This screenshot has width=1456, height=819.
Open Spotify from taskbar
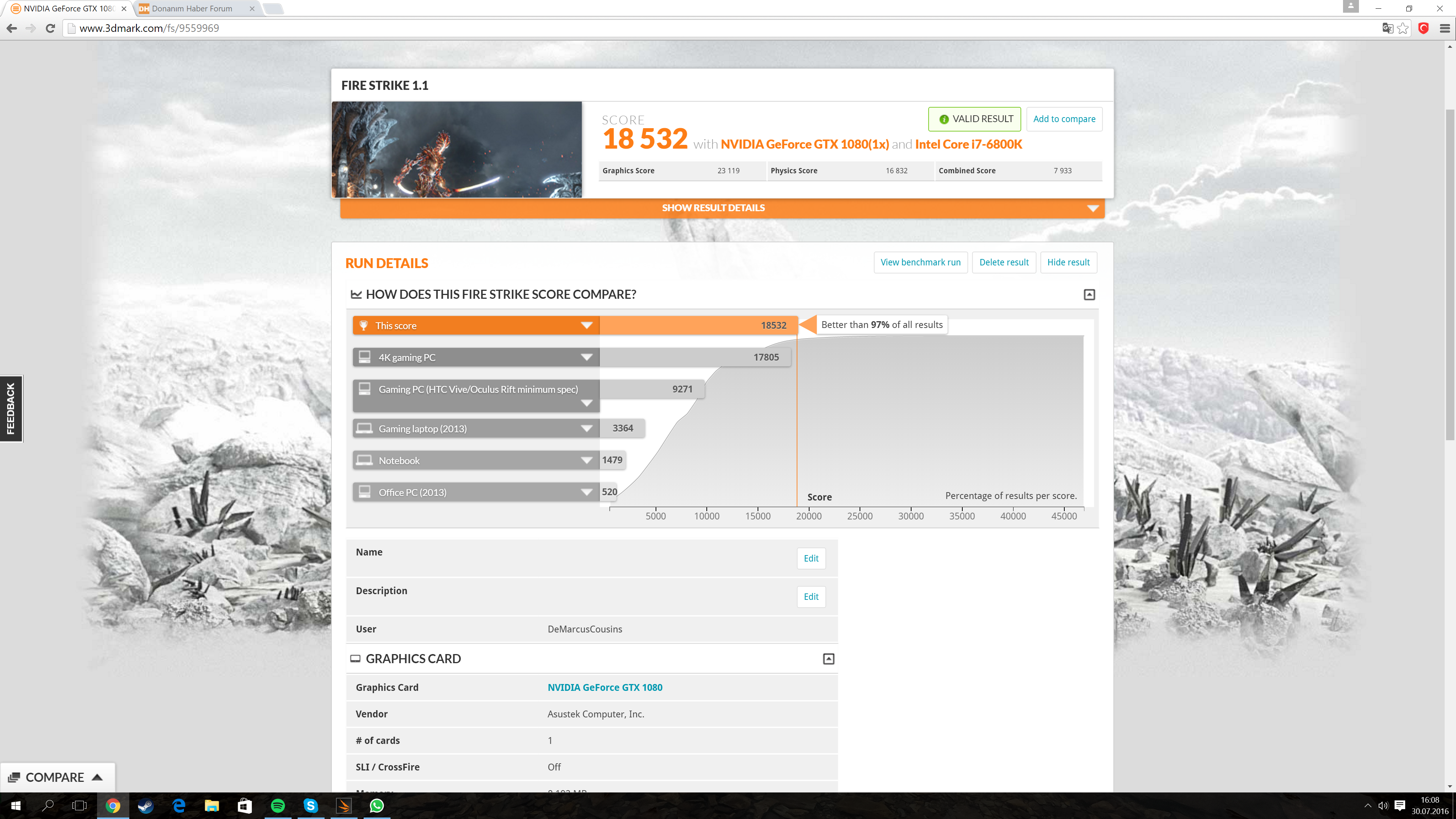click(x=278, y=805)
